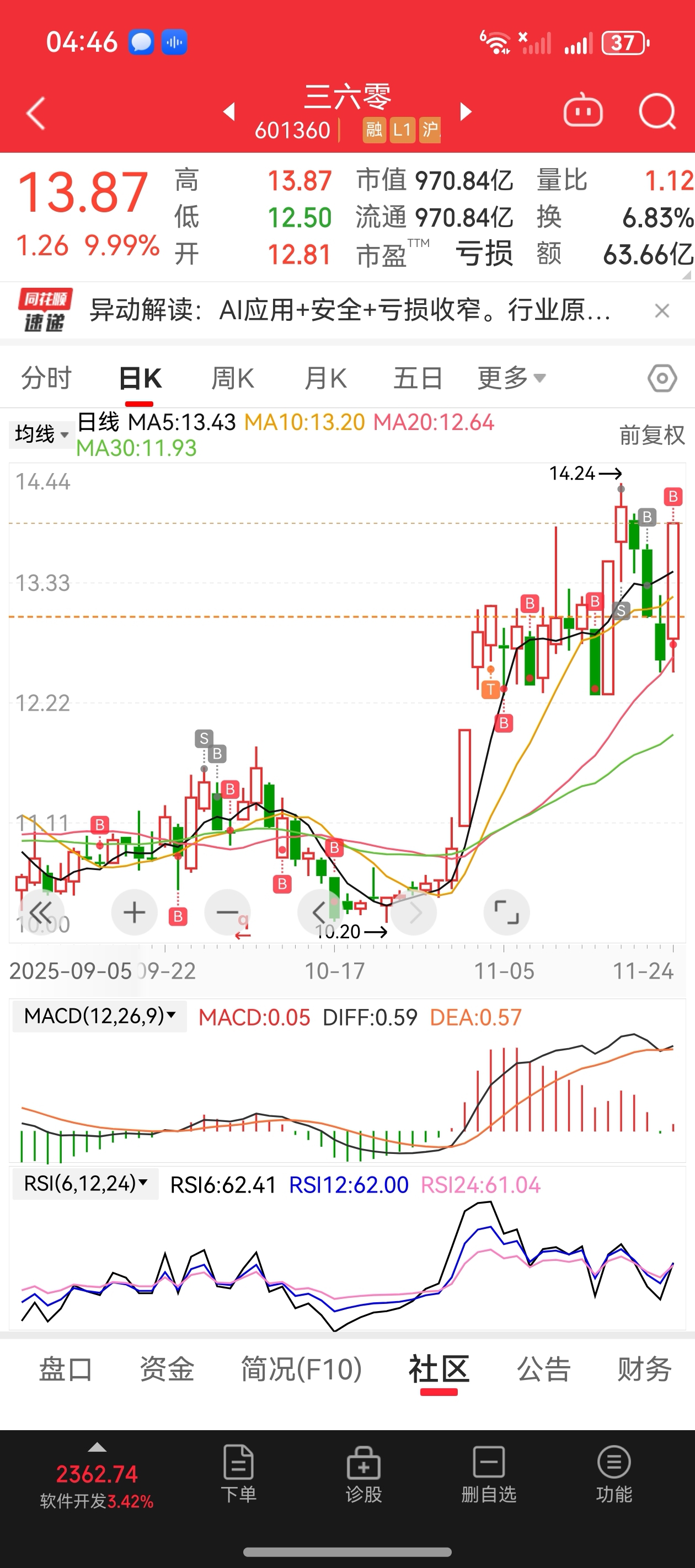
Task: Move chart left with the left chevron
Action: click(x=320, y=912)
